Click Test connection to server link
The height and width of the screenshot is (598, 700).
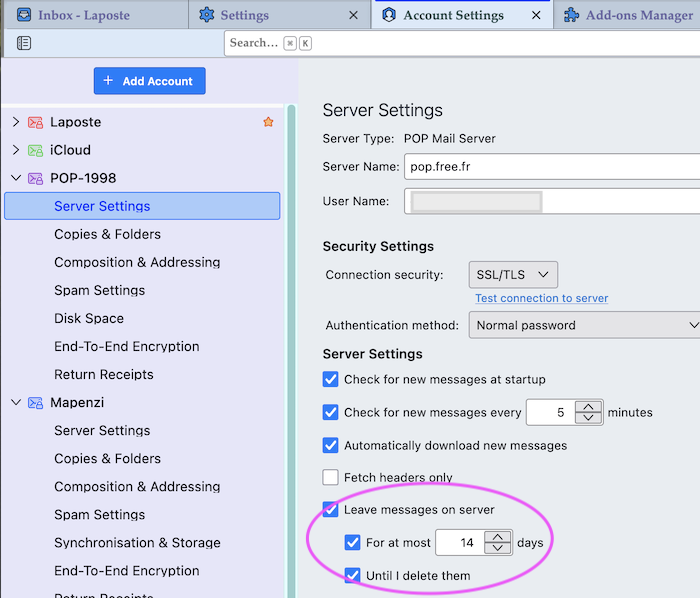pyautogui.click(x=542, y=298)
